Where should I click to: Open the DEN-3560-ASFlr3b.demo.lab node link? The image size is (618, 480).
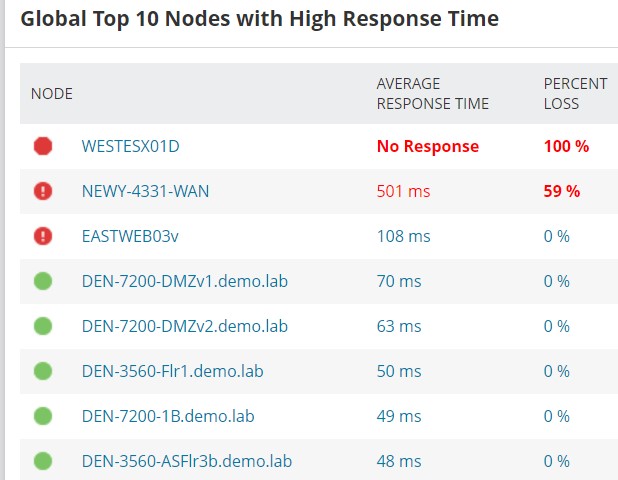(187, 461)
